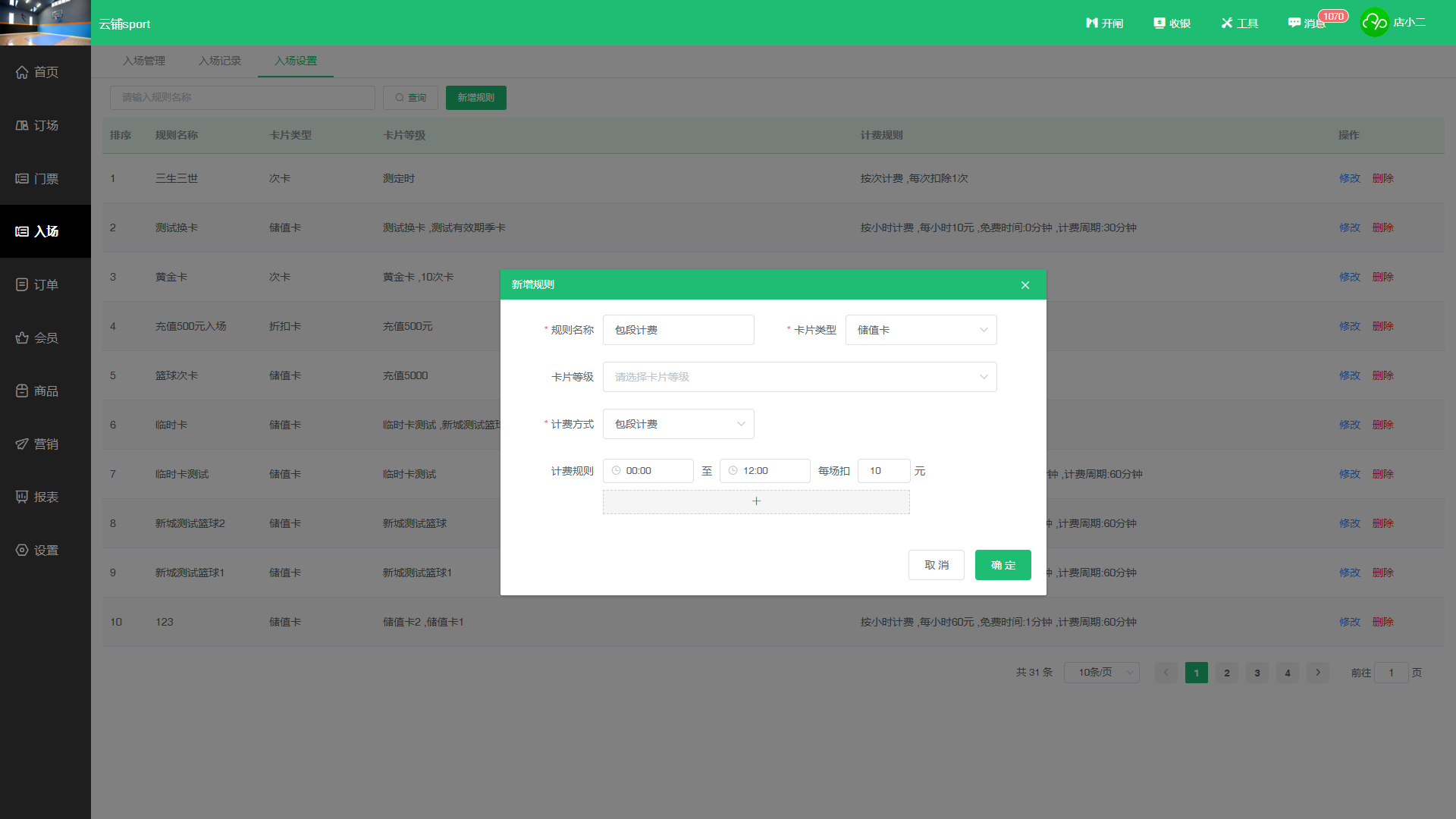Click the 消息 messages icon with badge
This screenshot has height=819, width=1456.
point(1307,23)
